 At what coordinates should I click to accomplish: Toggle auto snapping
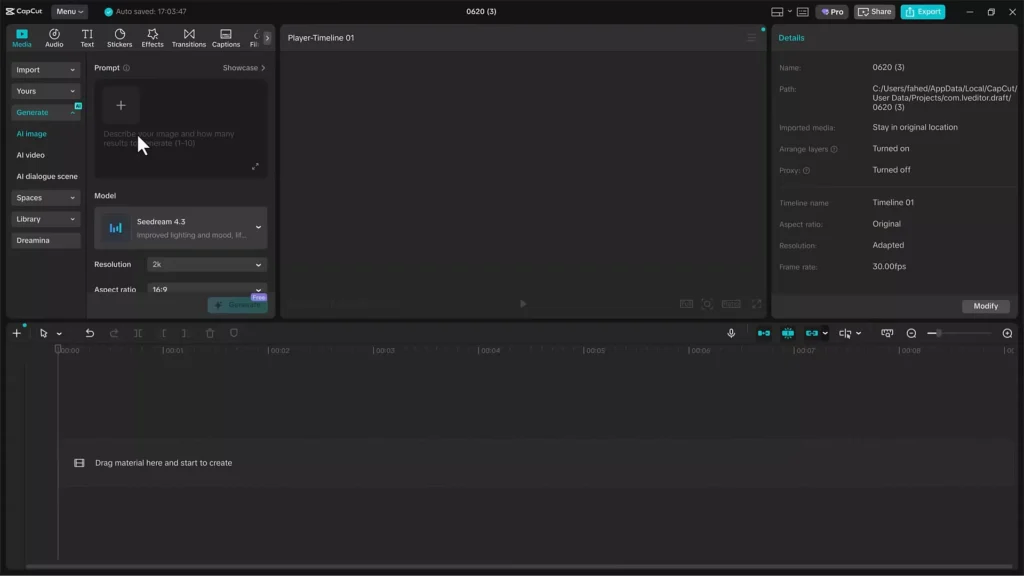788,333
